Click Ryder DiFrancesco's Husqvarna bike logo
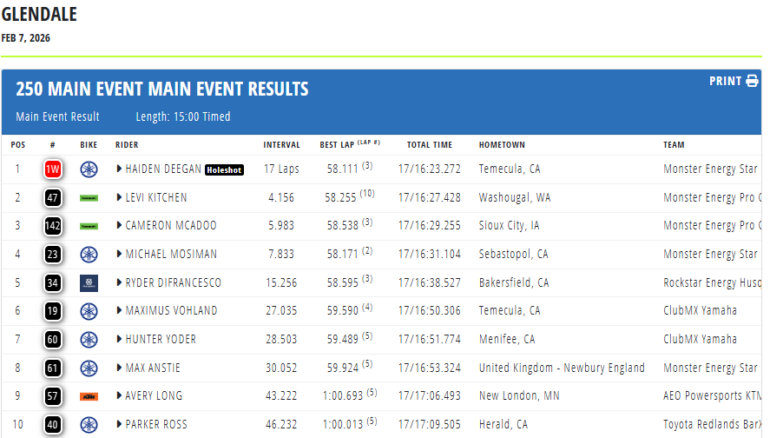The height and width of the screenshot is (438, 770). pos(89,283)
